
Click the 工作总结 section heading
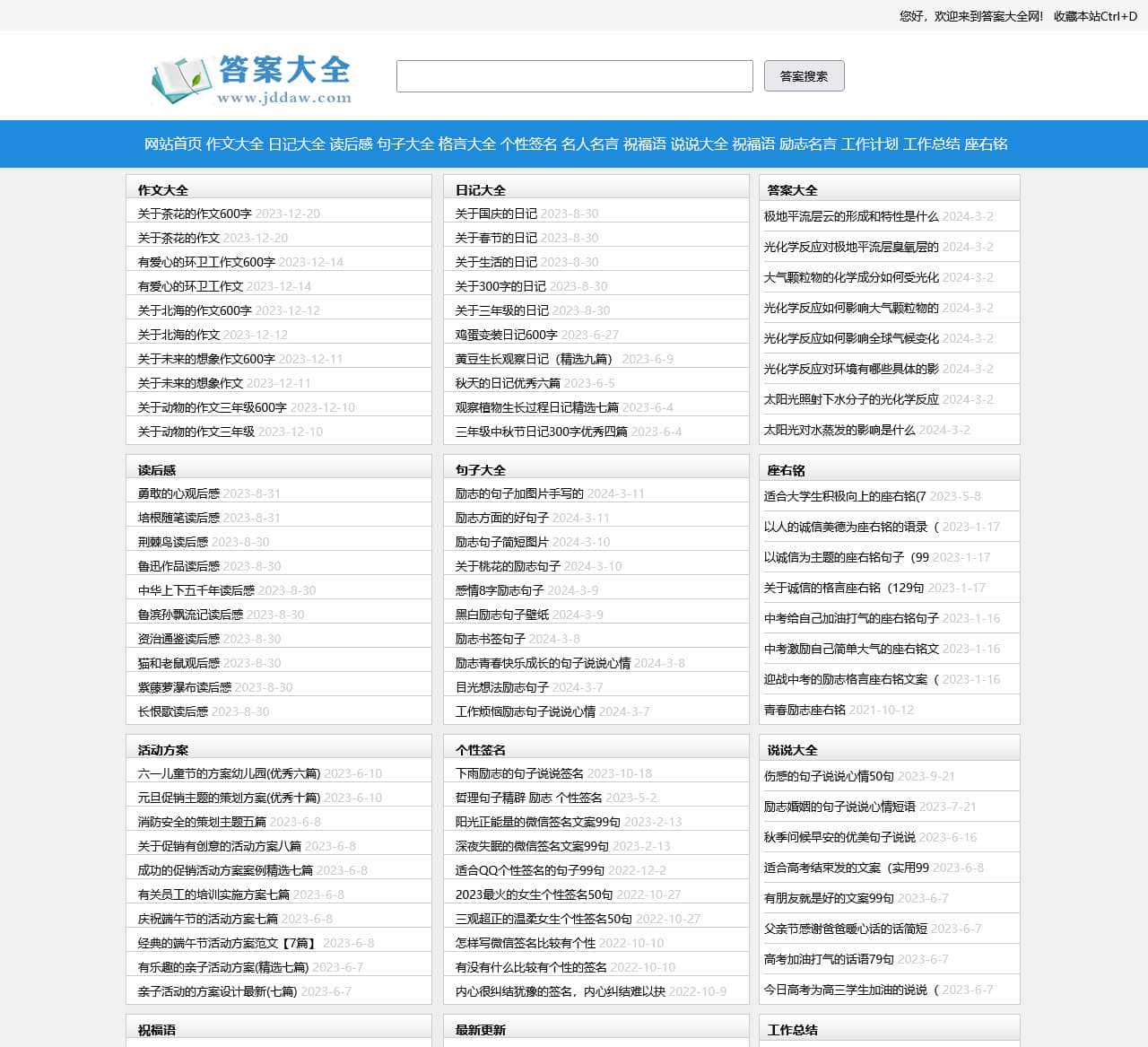793,1030
